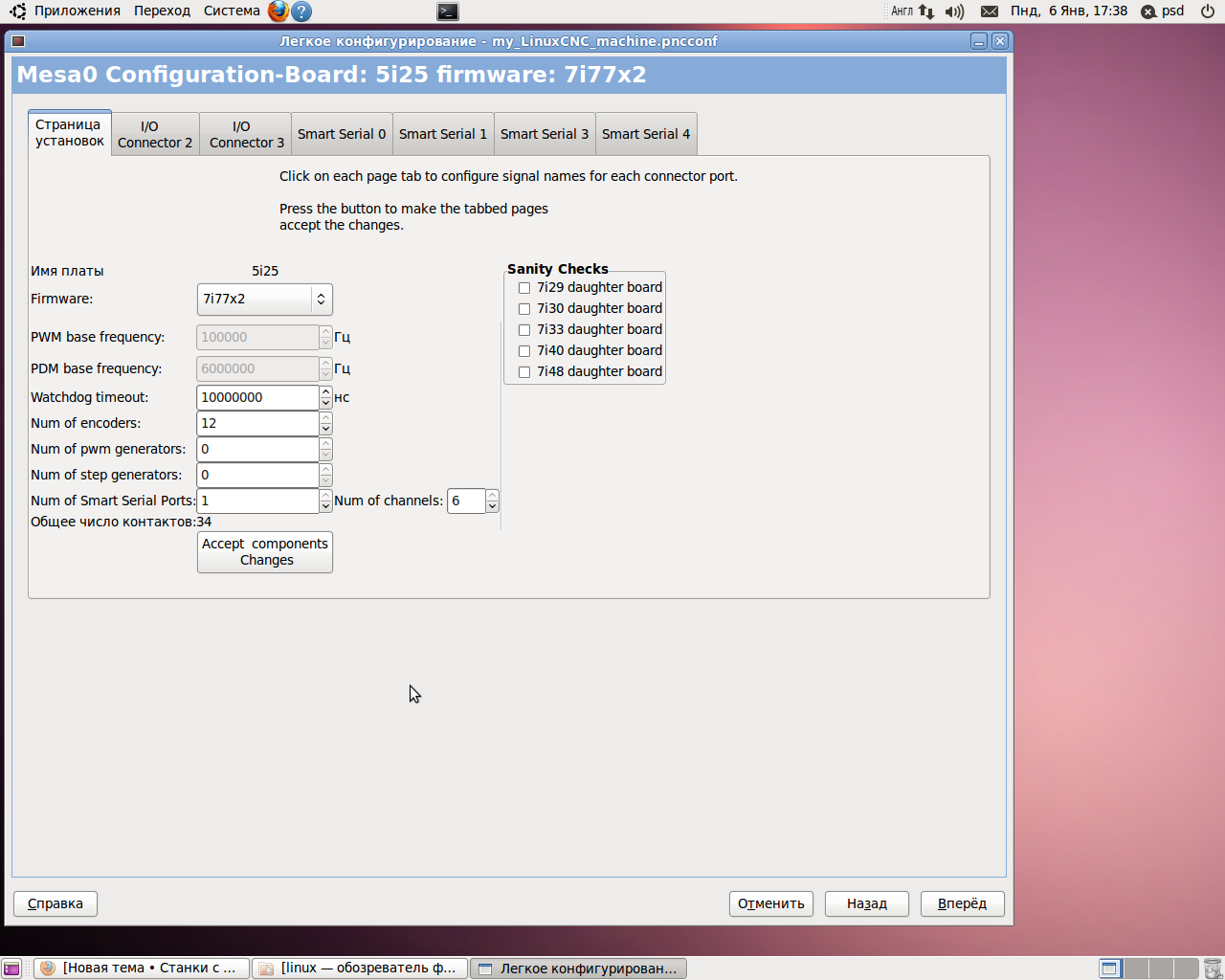1225x980 pixels.
Task: Open the mail messaging indicator
Action: click(990, 11)
